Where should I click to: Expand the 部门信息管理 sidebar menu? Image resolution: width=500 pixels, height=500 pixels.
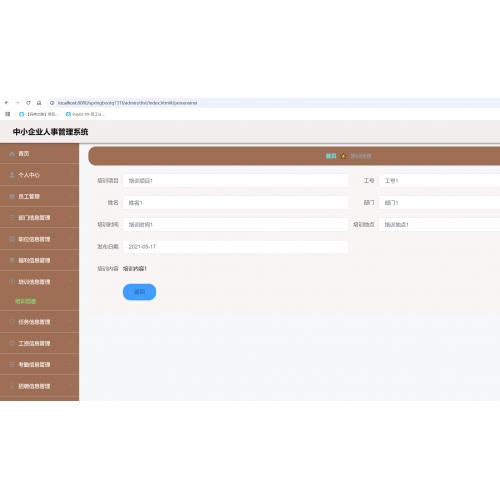tap(39, 218)
